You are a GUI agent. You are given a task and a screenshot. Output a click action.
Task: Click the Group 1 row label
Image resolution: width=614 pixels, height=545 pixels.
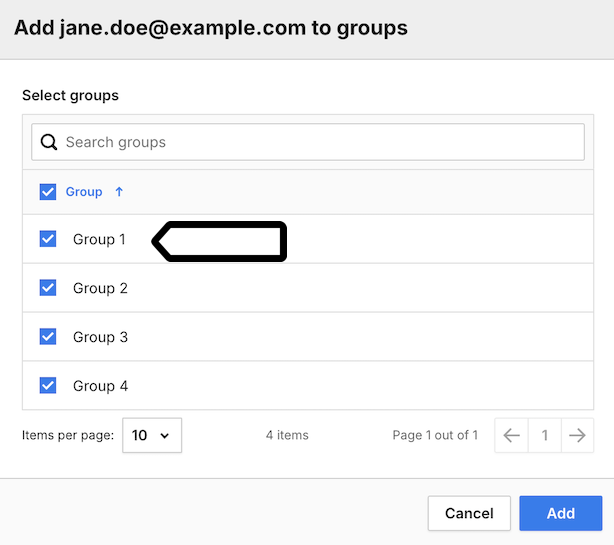point(99,239)
